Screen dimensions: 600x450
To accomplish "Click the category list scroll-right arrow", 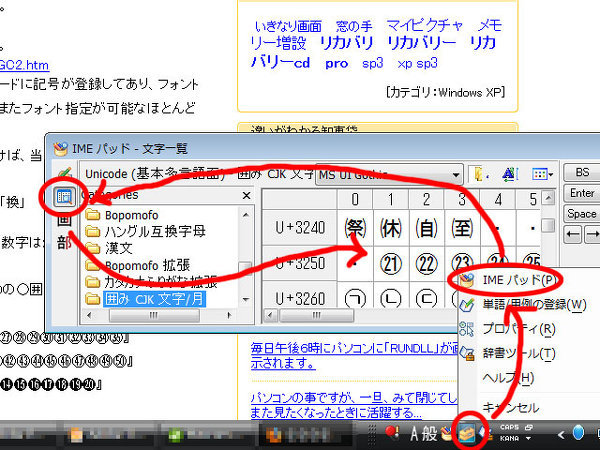I will tap(229, 315).
